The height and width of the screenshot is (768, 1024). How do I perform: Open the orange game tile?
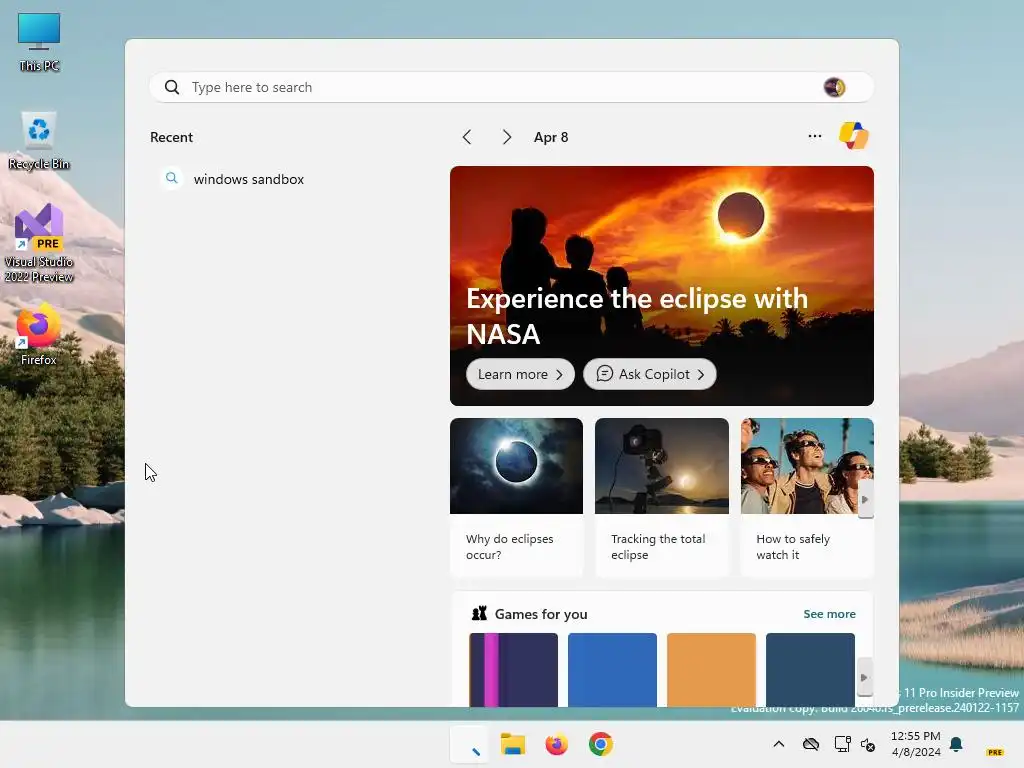(x=711, y=669)
